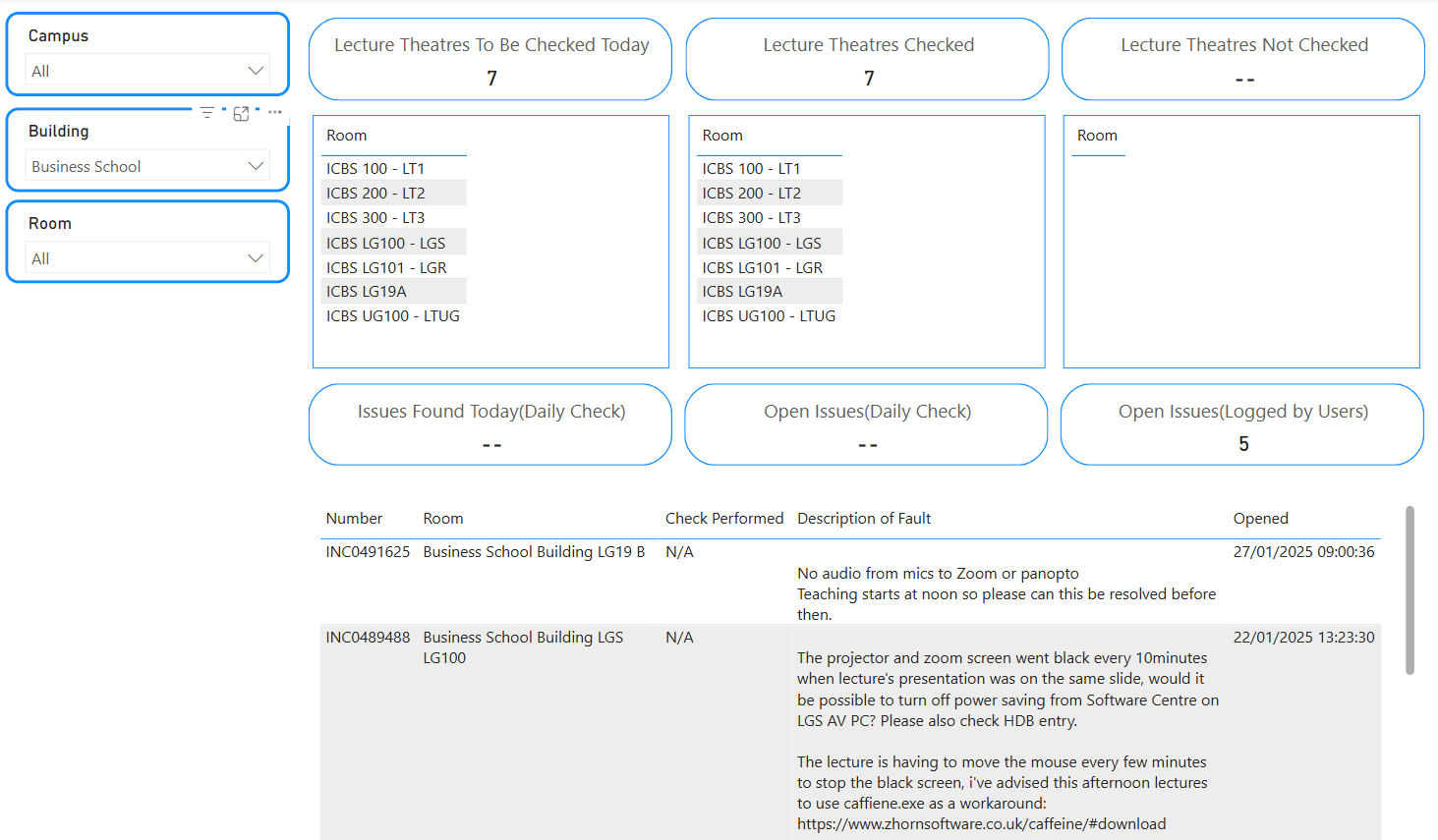Select ICBS LG19A in the checked rooms list
The width and height of the screenshot is (1438, 840).
(x=742, y=292)
